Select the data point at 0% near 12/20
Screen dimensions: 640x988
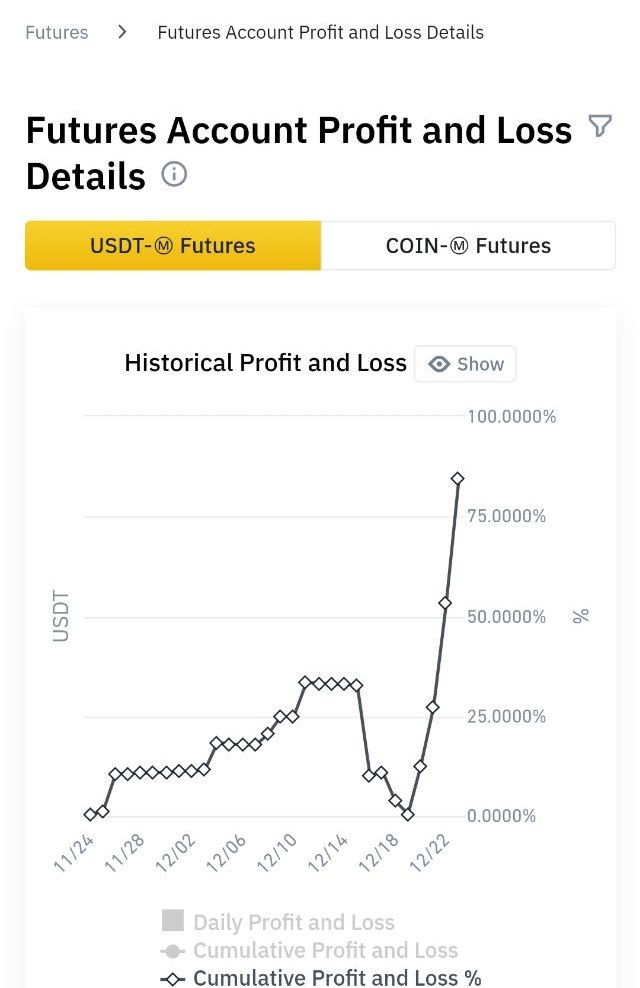(x=408, y=814)
